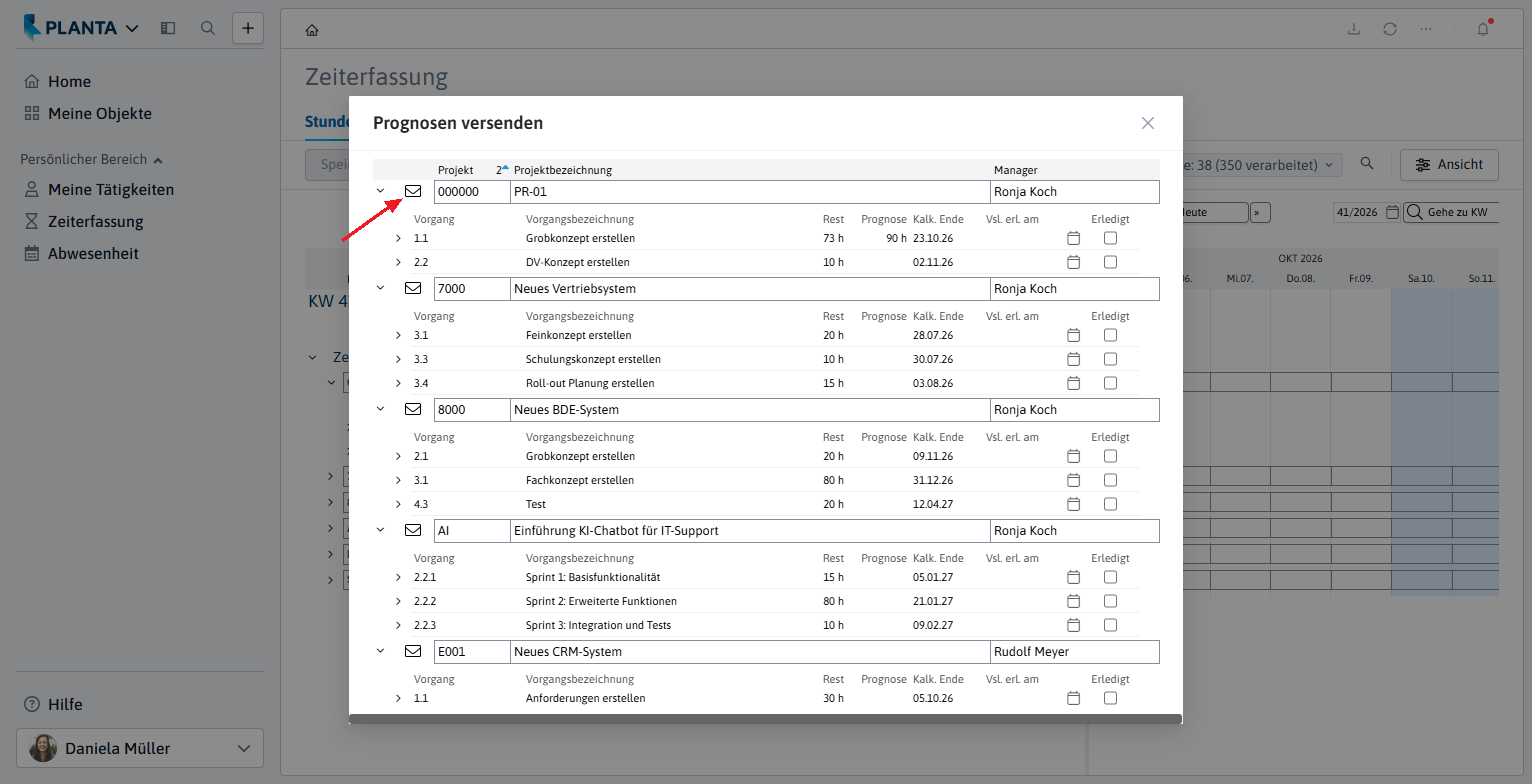Click the envelope icon for Neues Vertriebsystem

coord(413,288)
